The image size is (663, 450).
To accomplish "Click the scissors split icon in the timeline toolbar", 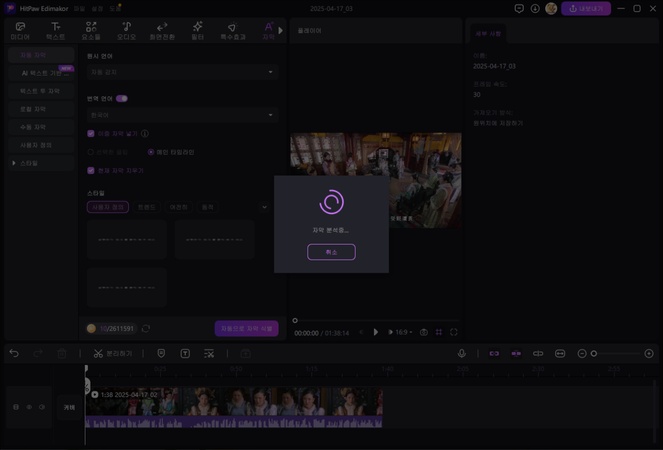I will pos(98,353).
